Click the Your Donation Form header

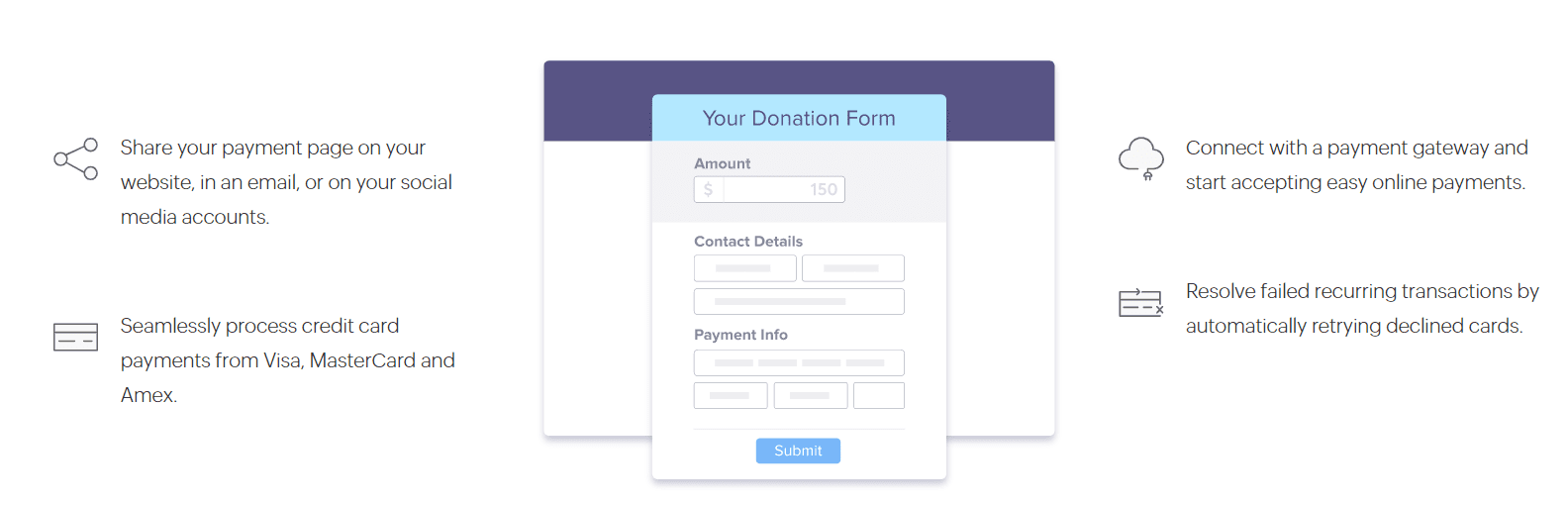tap(799, 118)
